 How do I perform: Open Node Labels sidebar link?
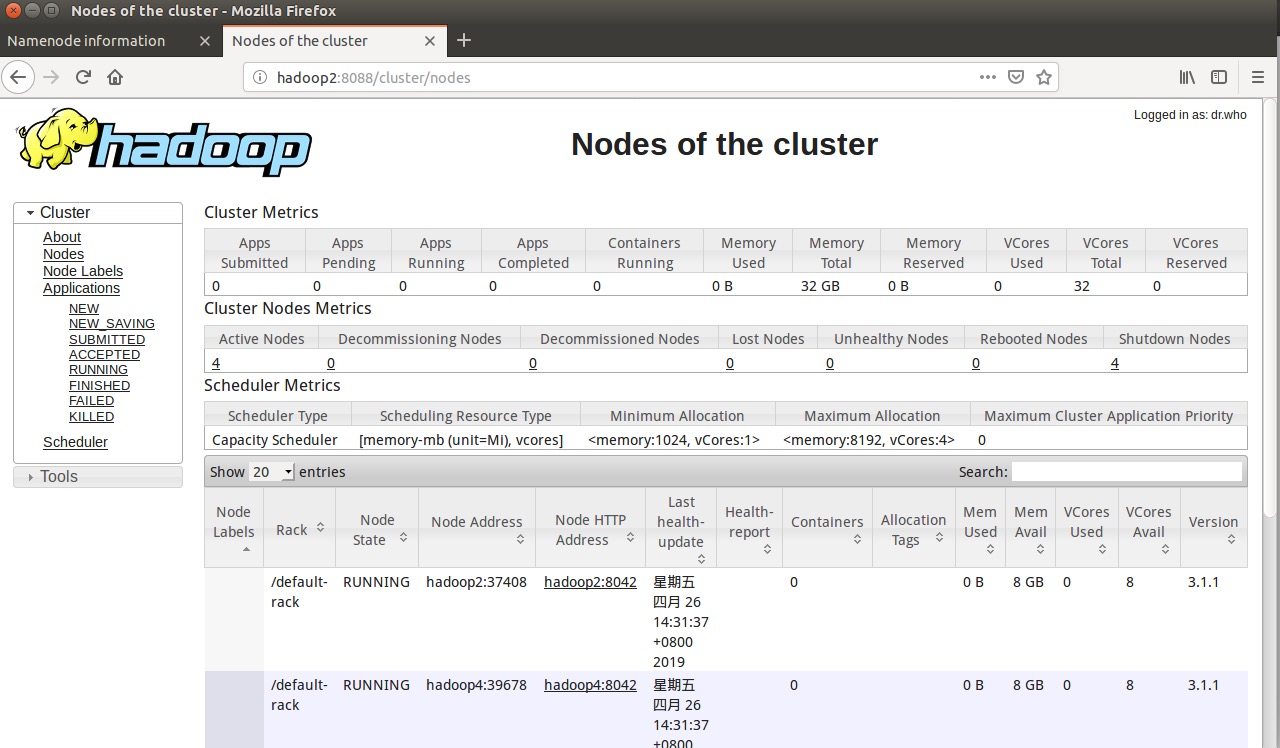pyautogui.click(x=83, y=271)
